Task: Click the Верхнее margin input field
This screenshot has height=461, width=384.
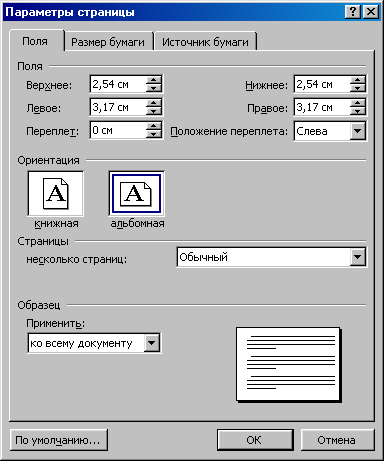Action: (x=118, y=84)
